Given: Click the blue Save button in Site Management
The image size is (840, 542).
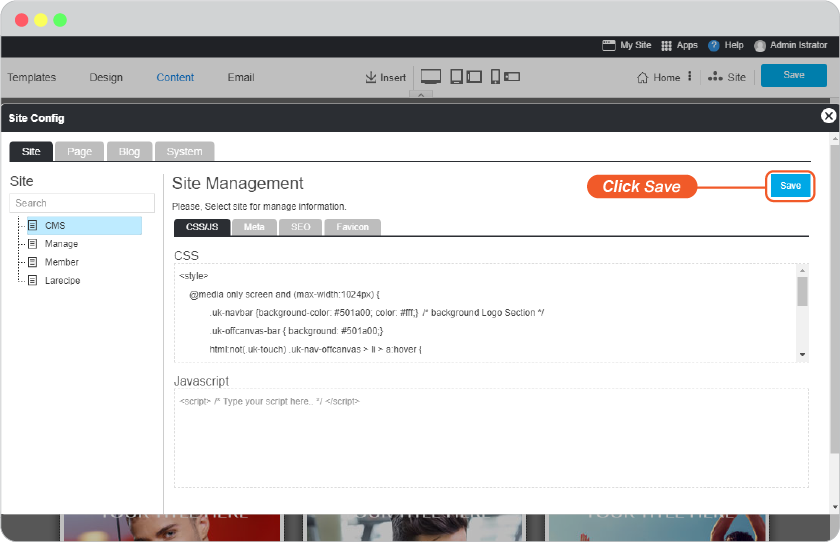Looking at the screenshot, I should [790, 186].
